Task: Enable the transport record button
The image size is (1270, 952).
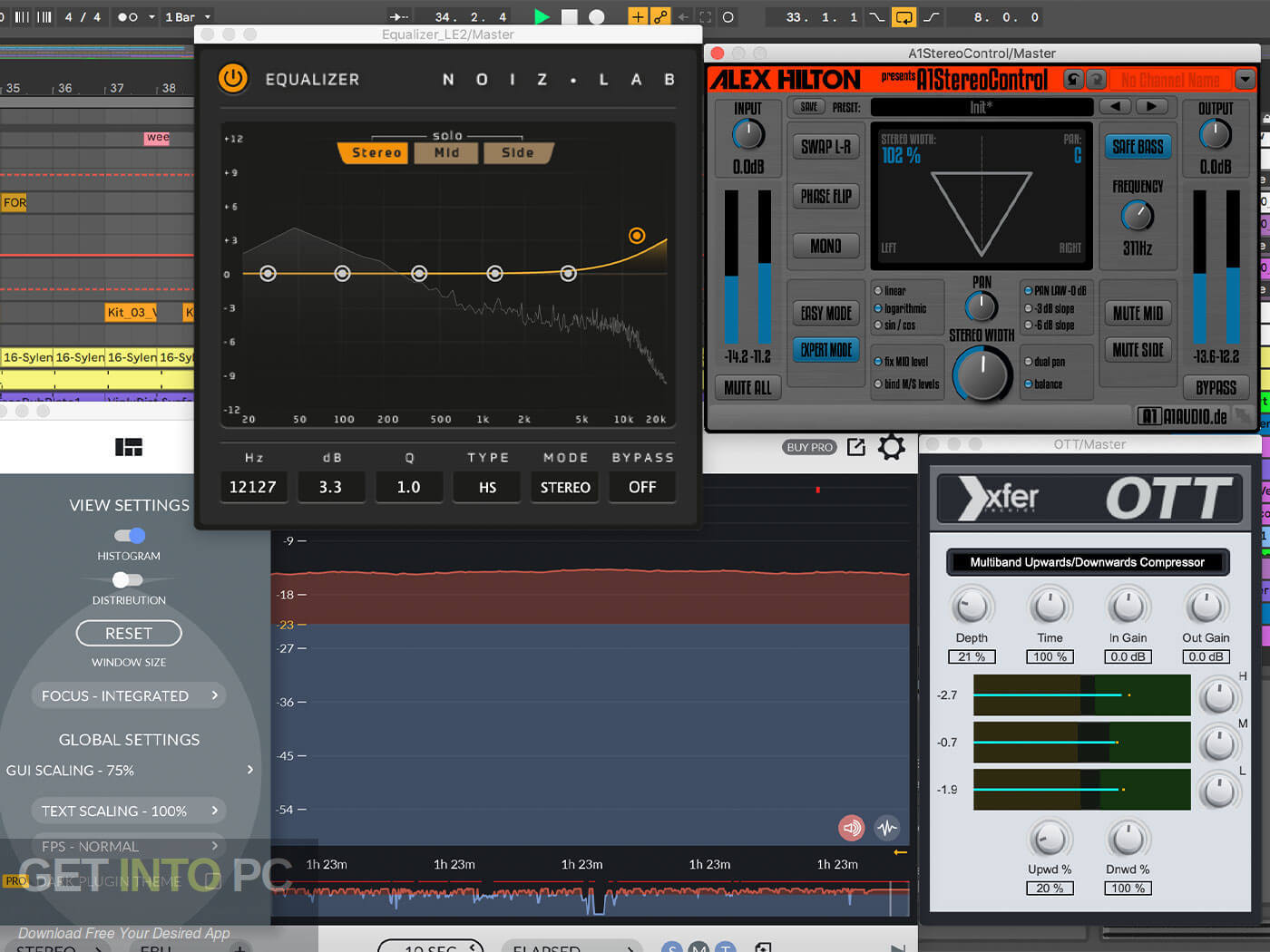Action: pos(596,16)
